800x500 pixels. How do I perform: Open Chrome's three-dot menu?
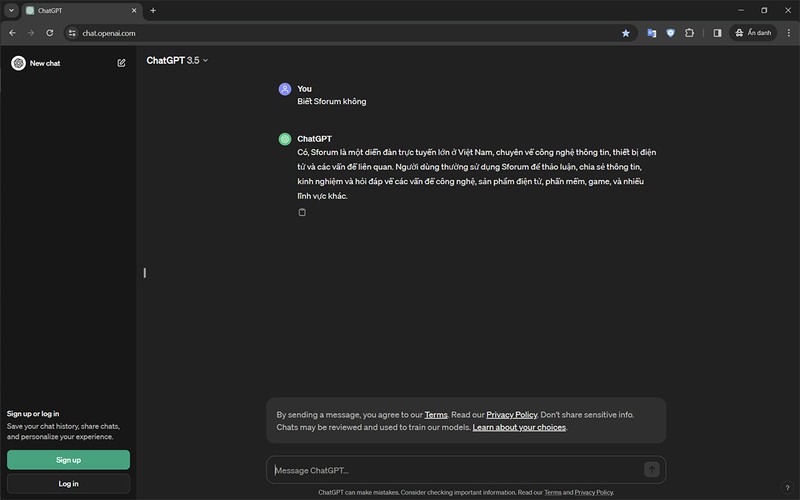point(788,33)
